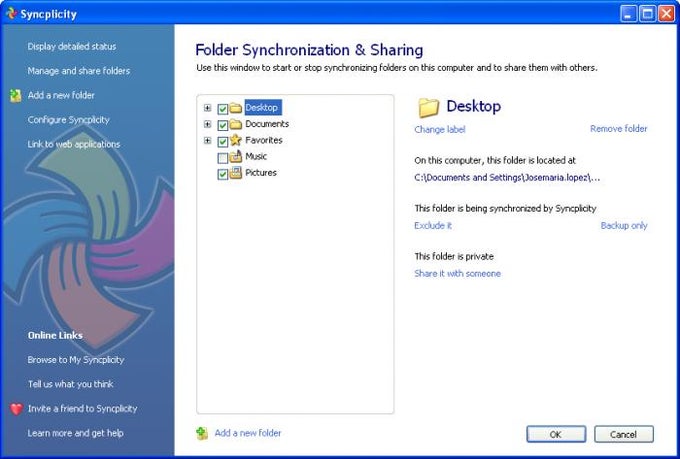Select the Documents label in folder tree
The width and height of the screenshot is (680, 459).
(x=267, y=124)
